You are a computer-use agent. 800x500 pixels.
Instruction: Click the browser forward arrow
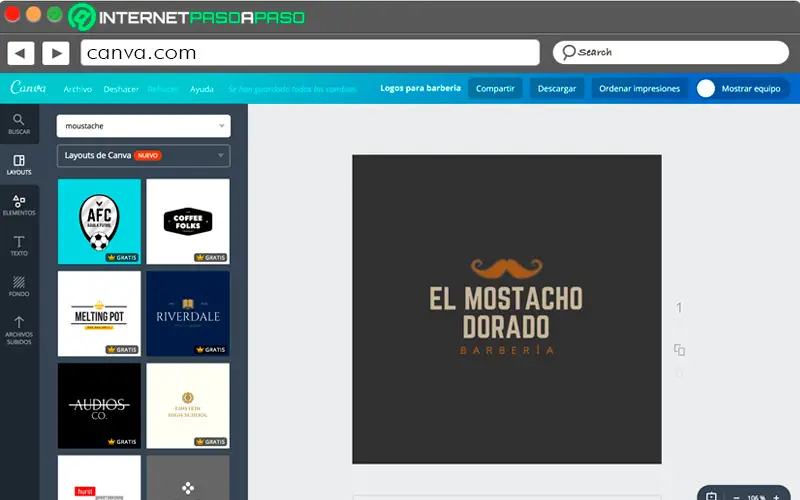(56, 53)
